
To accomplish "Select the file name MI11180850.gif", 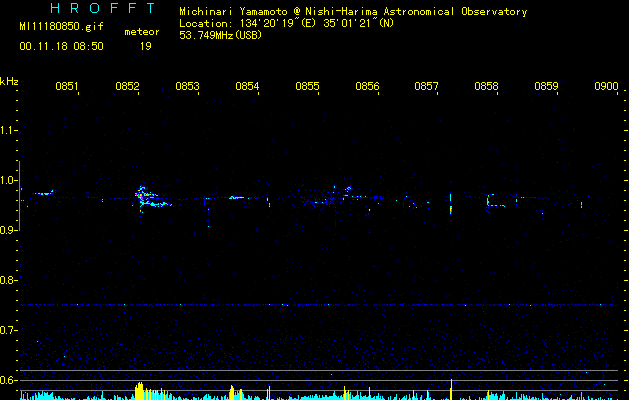I will [61, 27].
